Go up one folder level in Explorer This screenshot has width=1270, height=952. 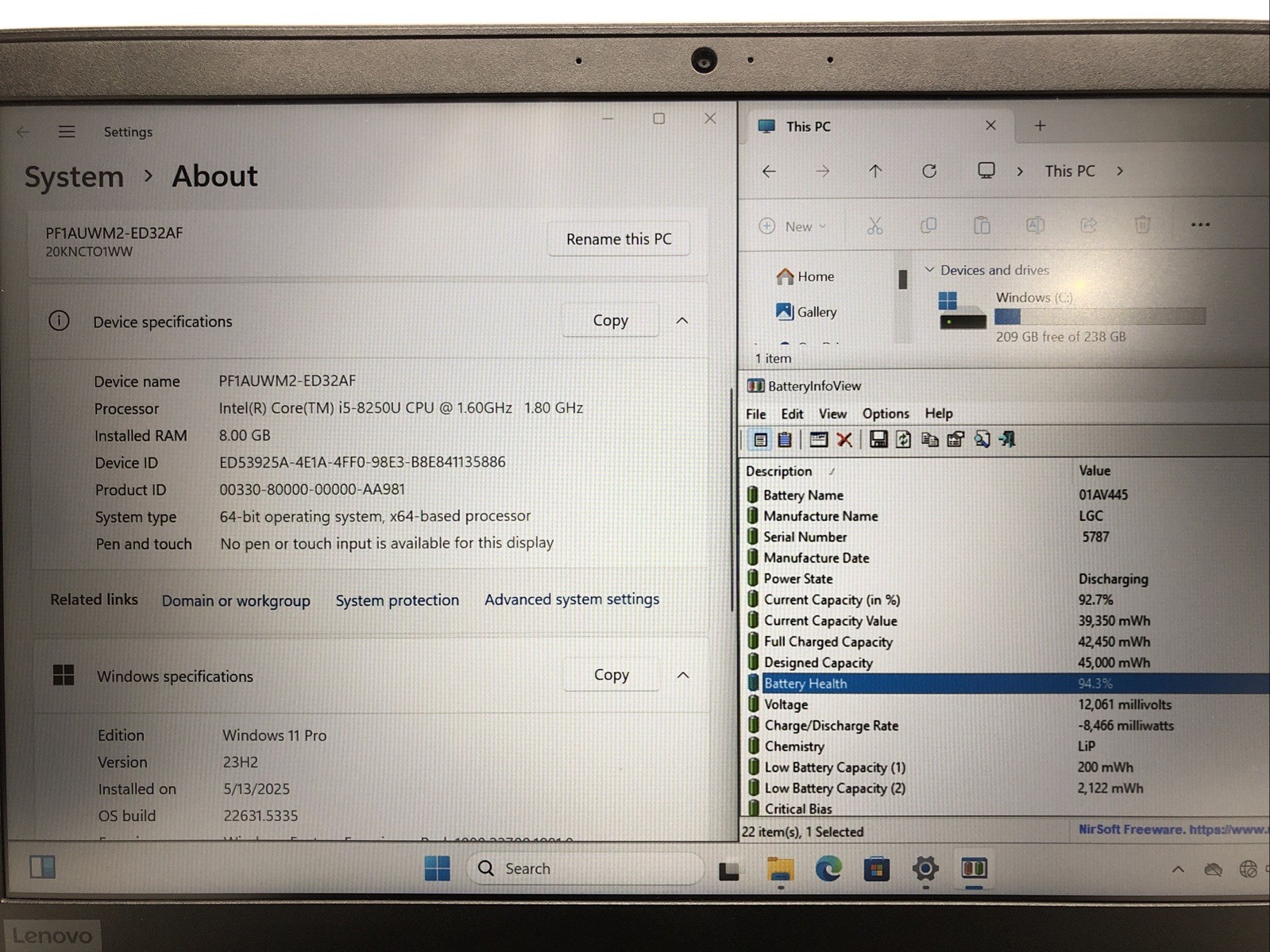coord(875,171)
